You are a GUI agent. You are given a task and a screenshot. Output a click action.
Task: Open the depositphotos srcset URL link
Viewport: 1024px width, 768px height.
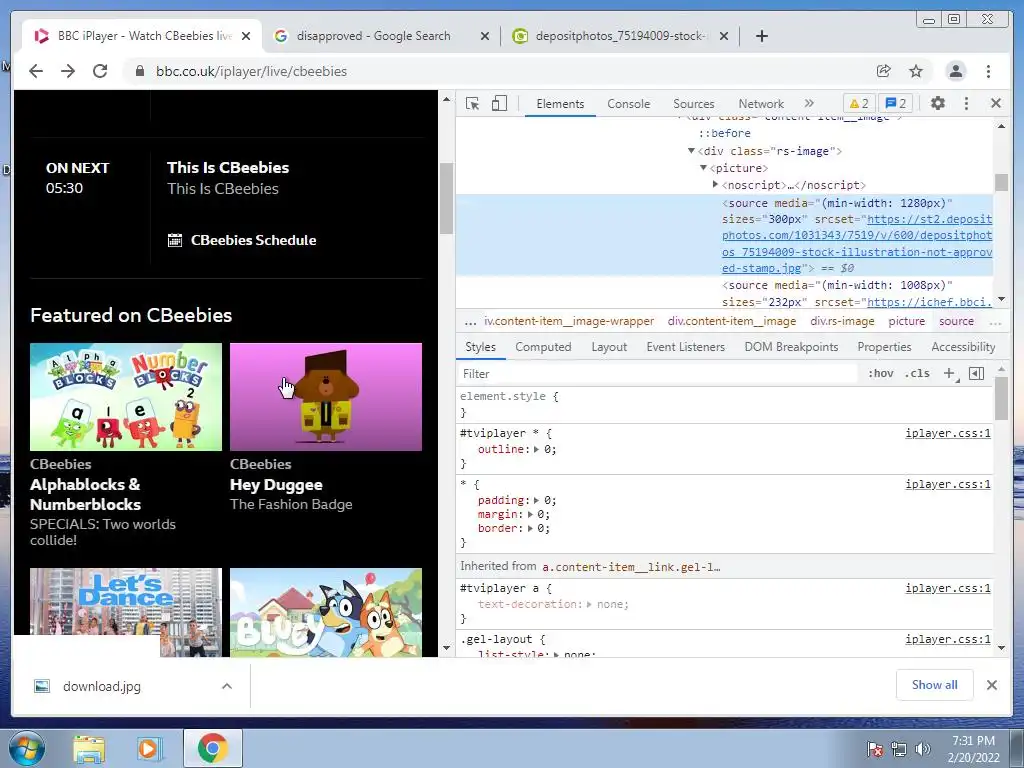coord(857,244)
